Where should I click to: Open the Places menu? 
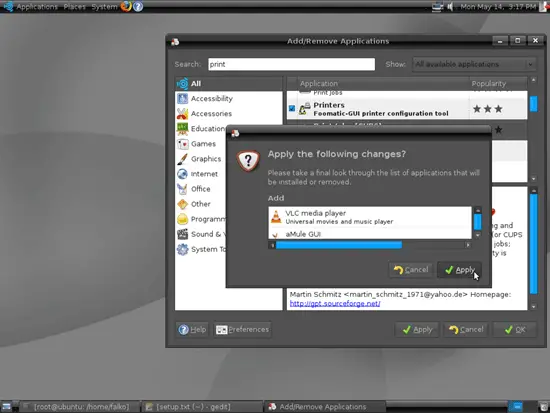pos(74,7)
